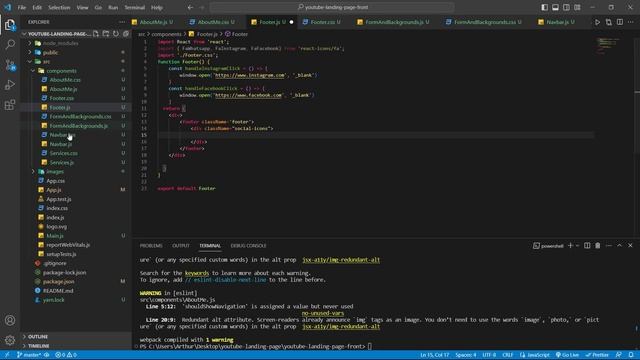The image size is (640, 360).
Task: Switch to the Output panel tab
Action: tap(181, 246)
